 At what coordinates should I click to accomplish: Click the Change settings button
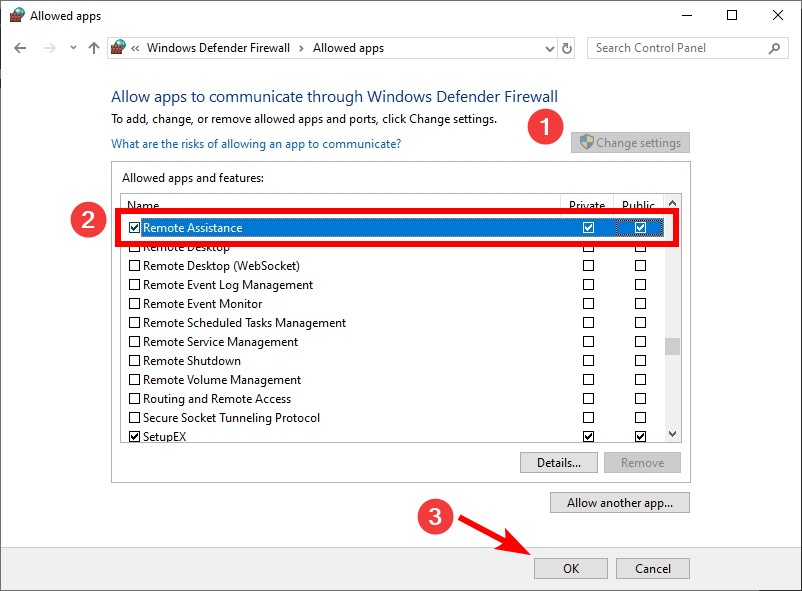click(630, 143)
